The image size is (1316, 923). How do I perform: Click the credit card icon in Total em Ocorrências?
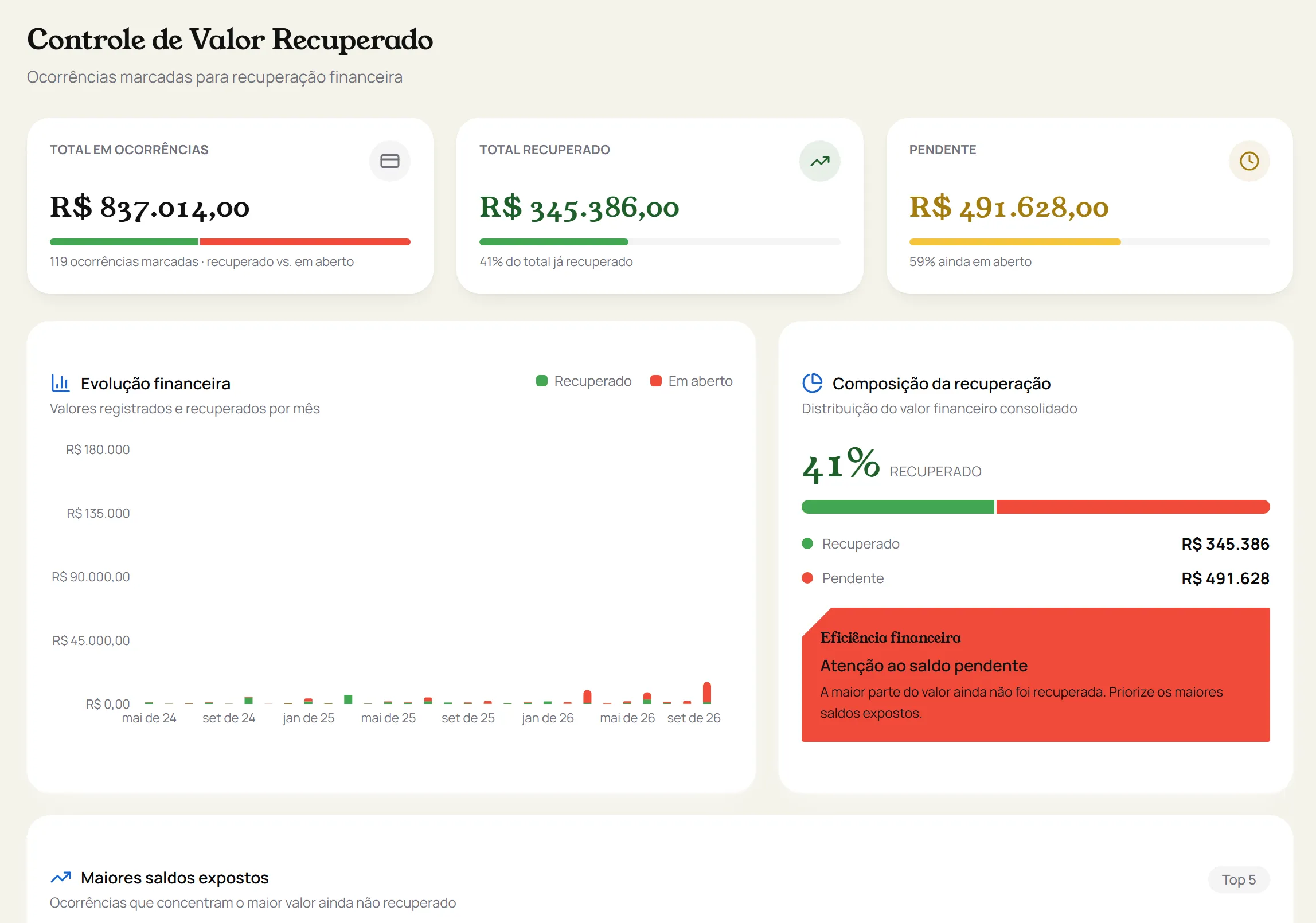point(389,161)
